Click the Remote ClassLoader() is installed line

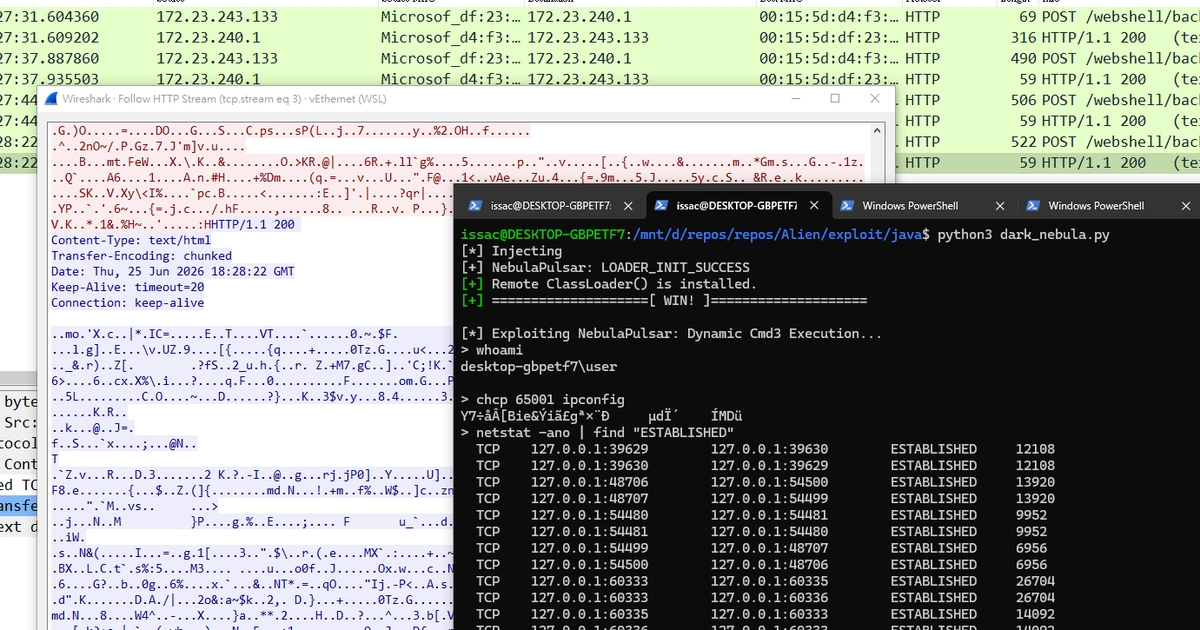tap(609, 284)
